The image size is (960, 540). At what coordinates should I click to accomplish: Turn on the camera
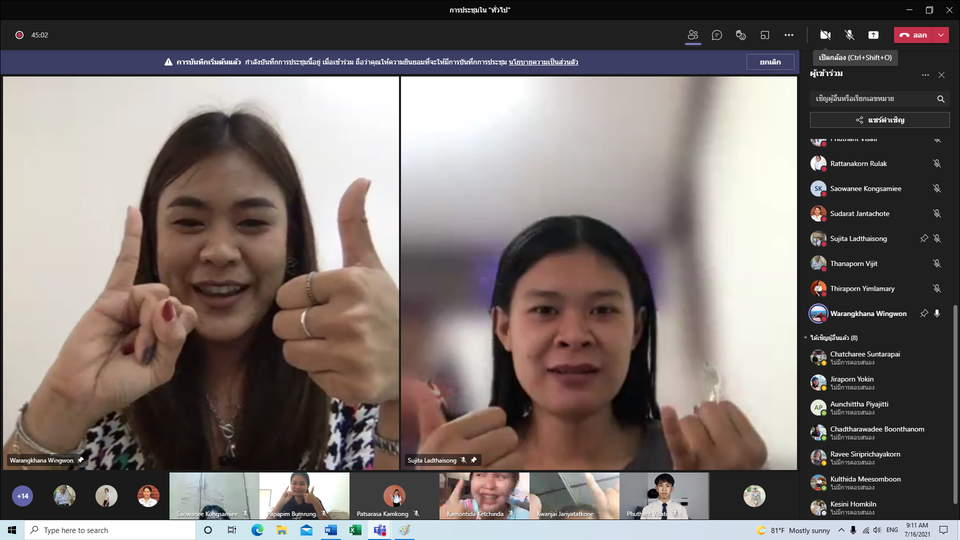pos(825,35)
